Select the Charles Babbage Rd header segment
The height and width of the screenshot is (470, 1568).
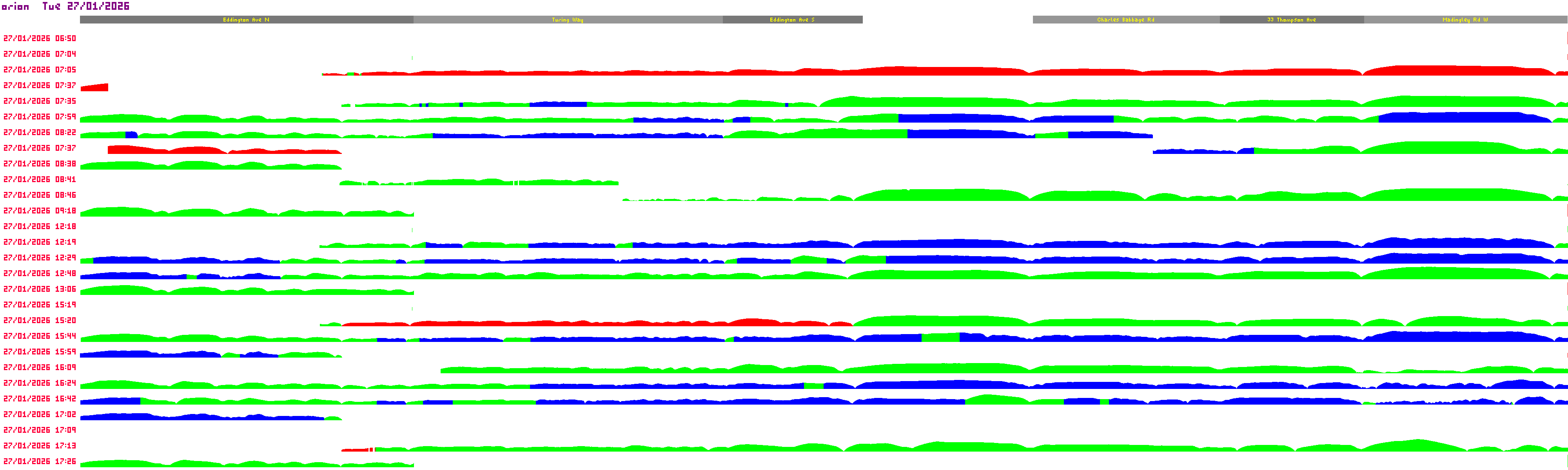(x=1125, y=20)
